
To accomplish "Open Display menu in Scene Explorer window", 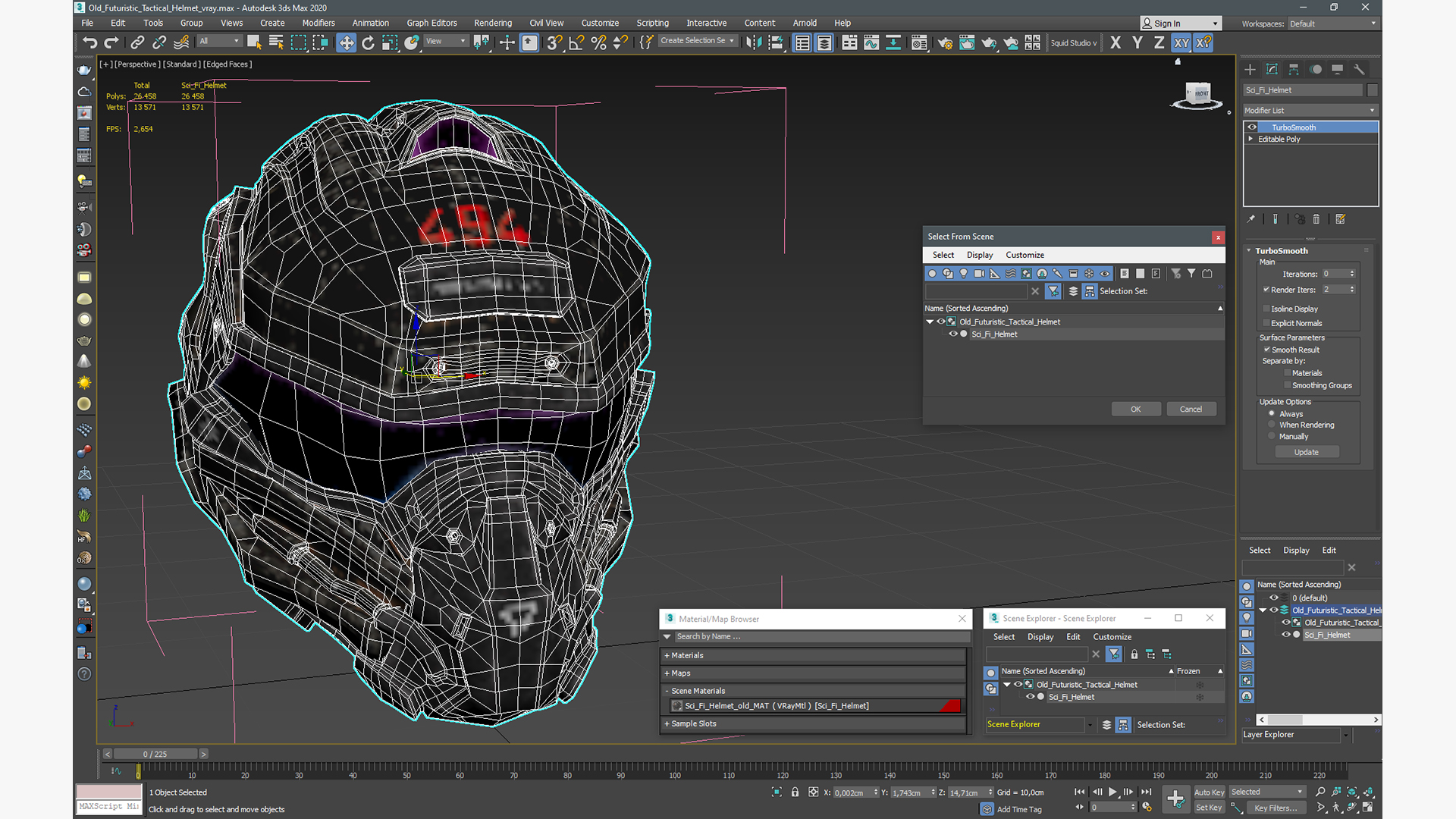I will click(1040, 637).
